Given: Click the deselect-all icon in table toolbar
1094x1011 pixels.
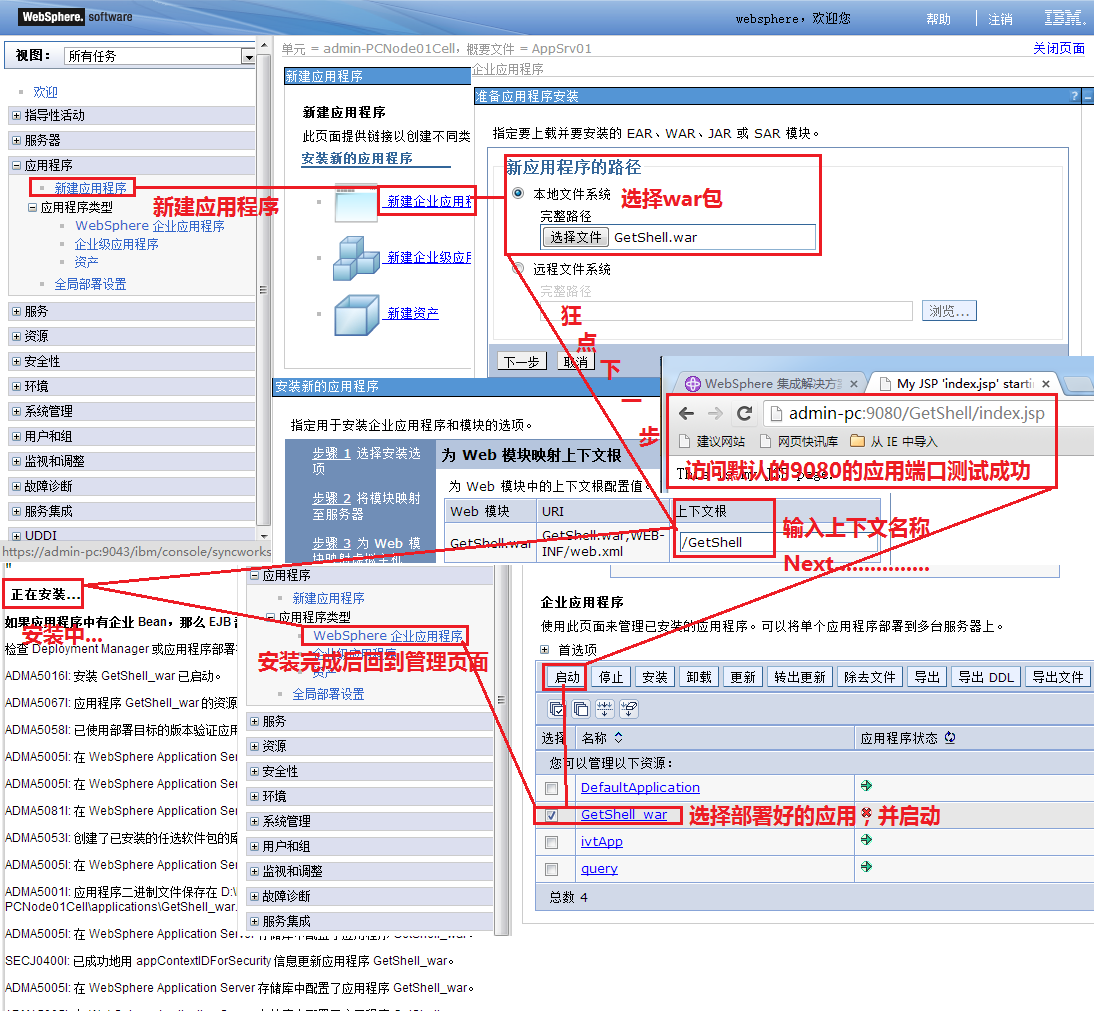Looking at the screenshot, I should pyautogui.click(x=580, y=710).
